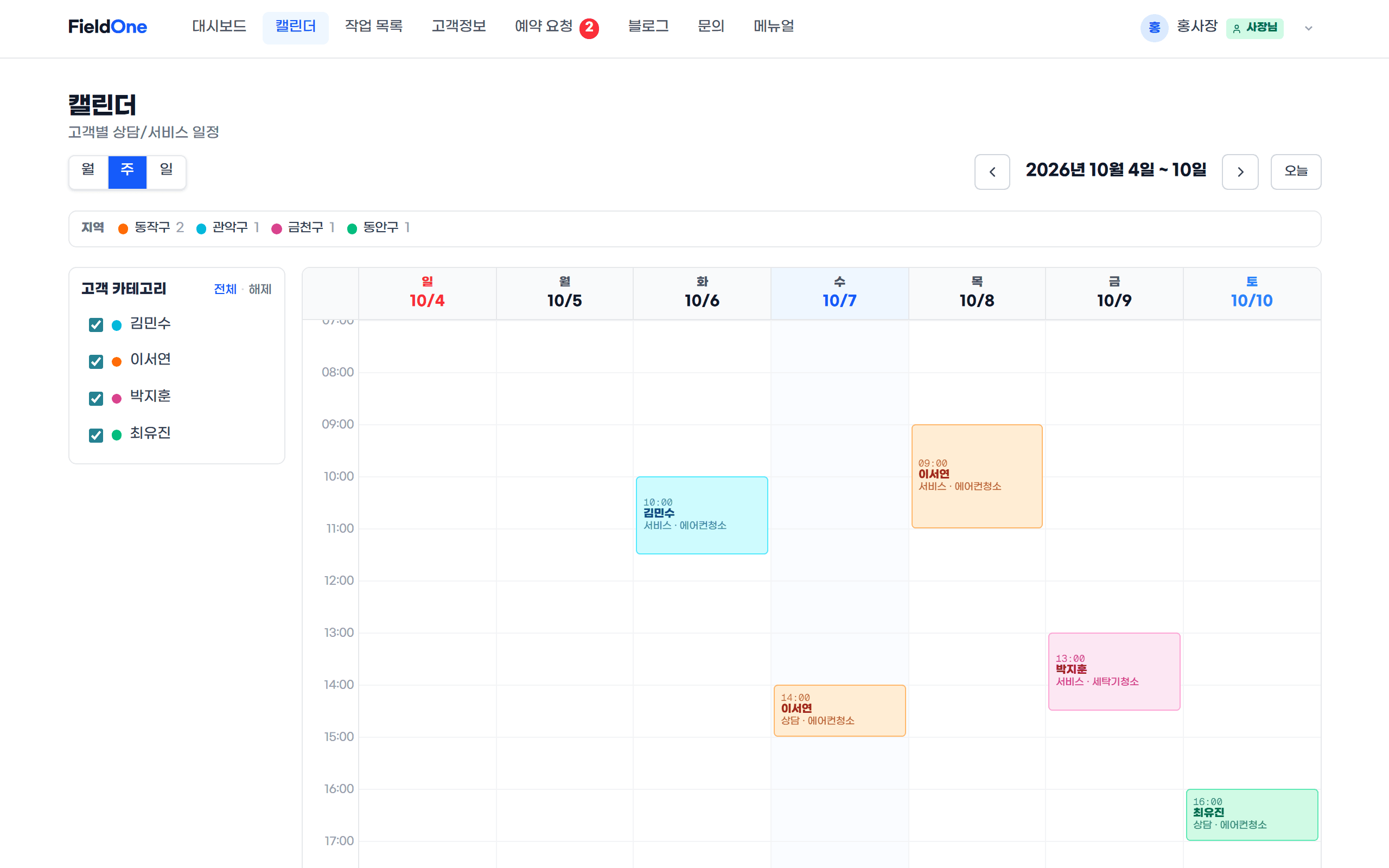Image resolution: width=1389 pixels, height=868 pixels.
Task: Select all categories via 전체 link
Action: pyautogui.click(x=225, y=289)
